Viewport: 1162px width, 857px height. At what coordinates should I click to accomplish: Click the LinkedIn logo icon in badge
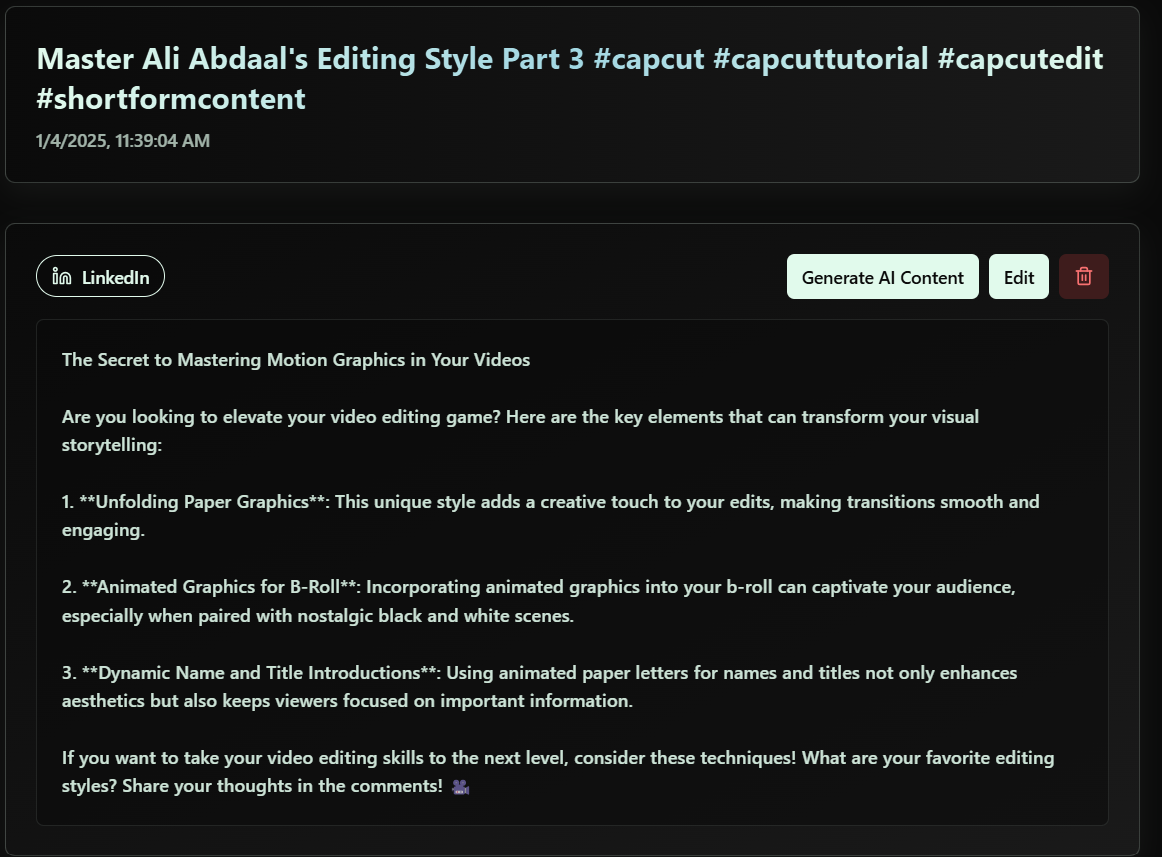[x=62, y=277]
